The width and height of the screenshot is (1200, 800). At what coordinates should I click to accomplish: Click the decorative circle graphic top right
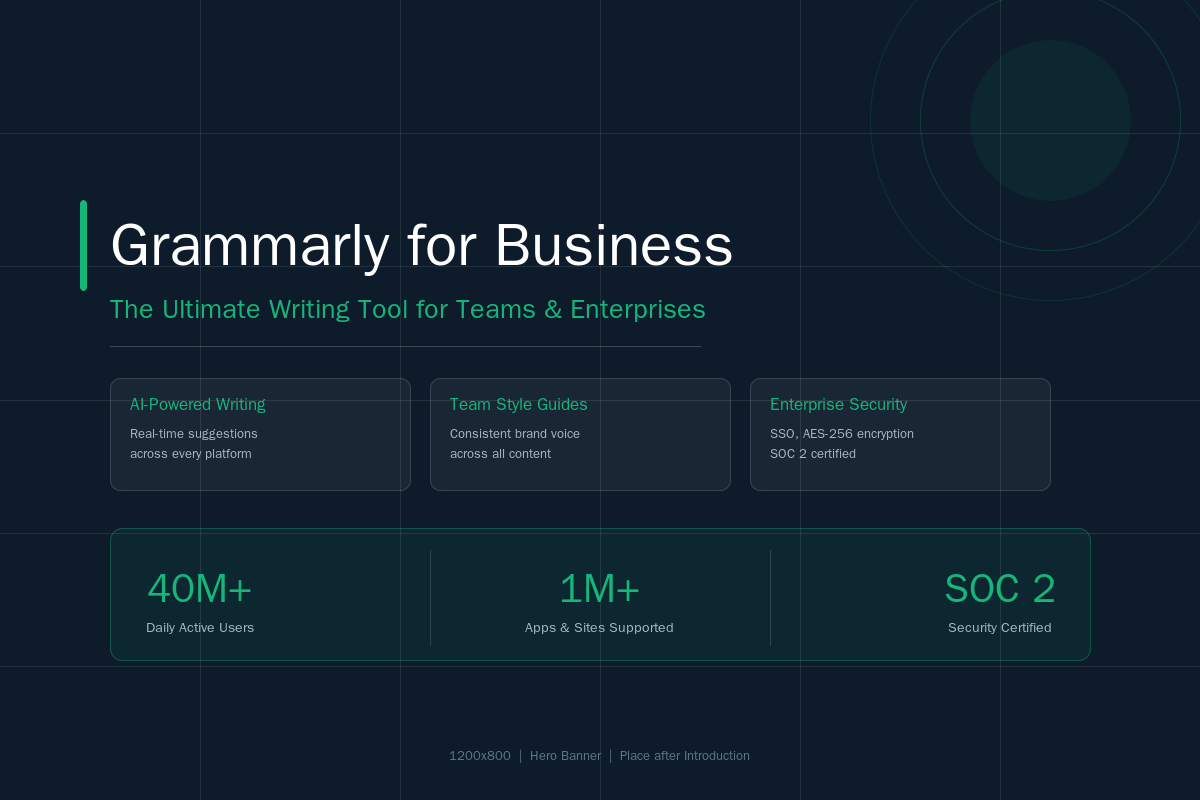pyautogui.click(x=1050, y=120)
